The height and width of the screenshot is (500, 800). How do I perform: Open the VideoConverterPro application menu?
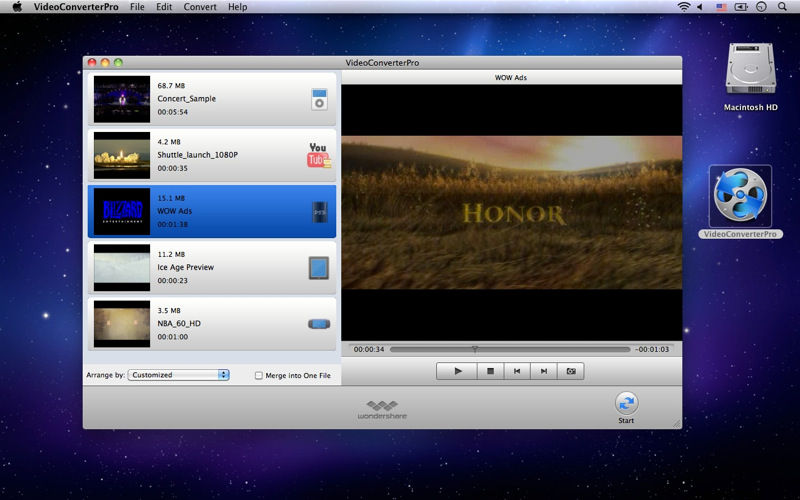click(76, 7)
